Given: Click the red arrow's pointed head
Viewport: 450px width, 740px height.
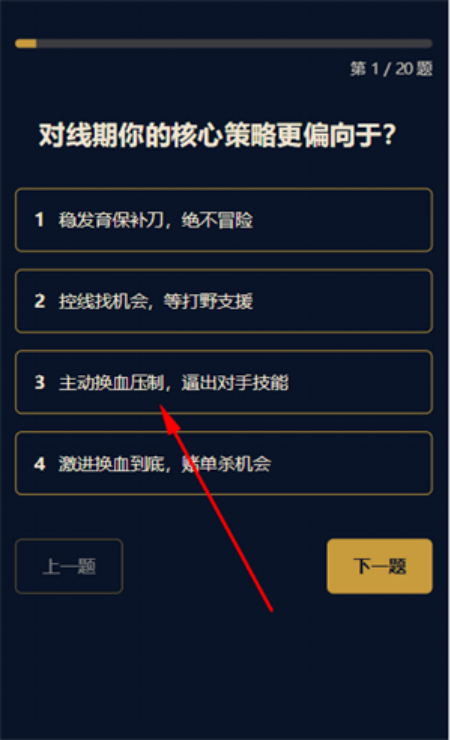Looking at the screenshot, I should click(x=167, y=415).
